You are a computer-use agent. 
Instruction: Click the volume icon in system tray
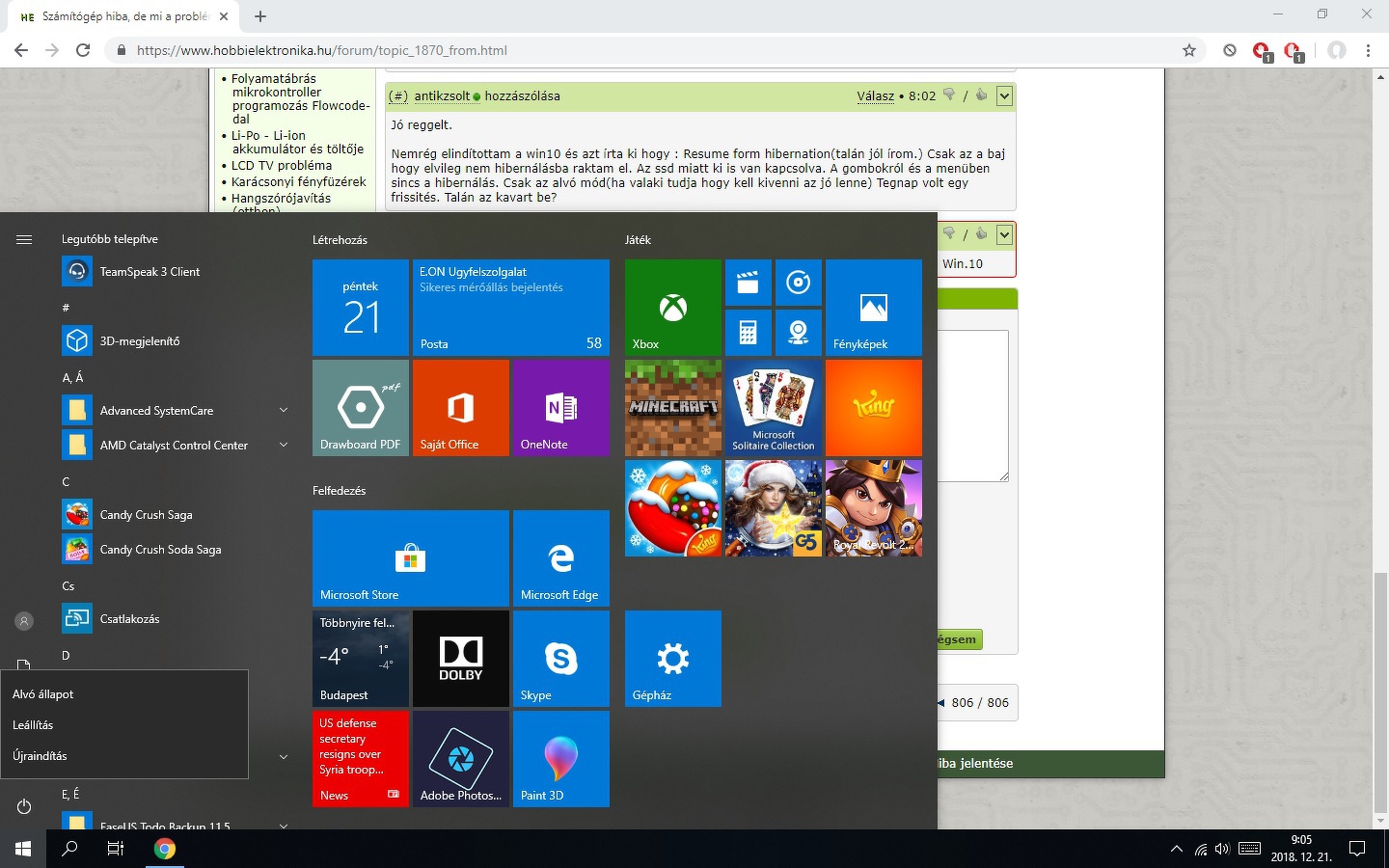click(1222, 850)
